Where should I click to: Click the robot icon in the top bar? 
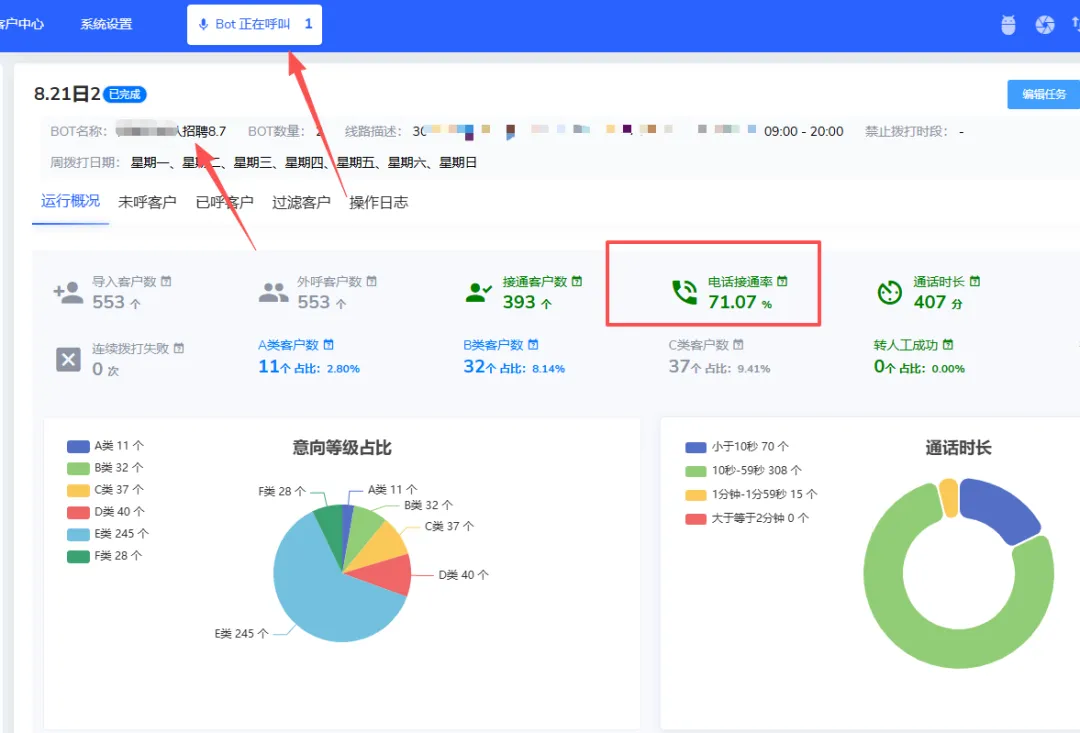coord(1008,24)
